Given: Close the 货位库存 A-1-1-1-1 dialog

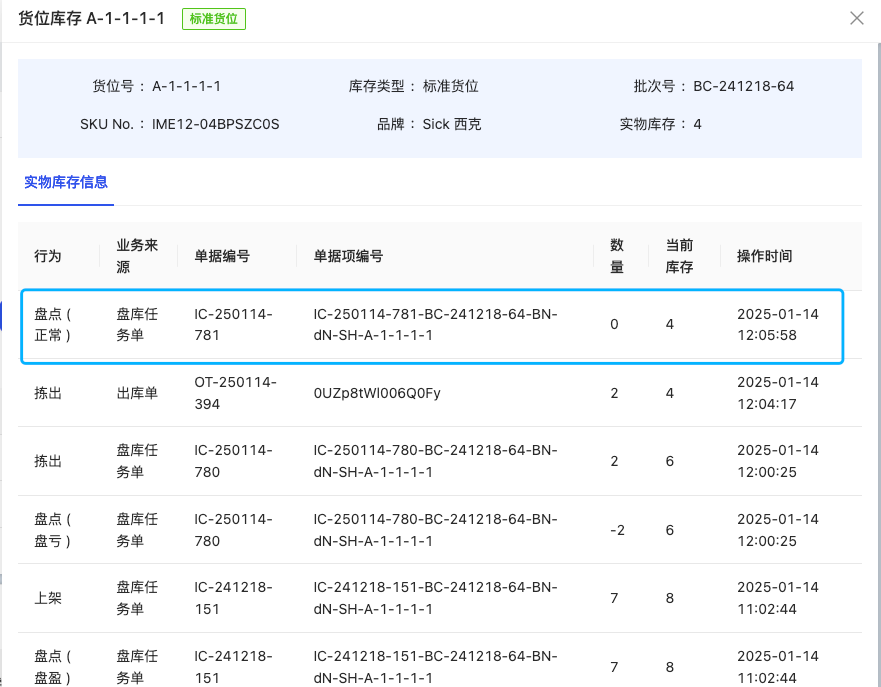Looking at the screenshot, I should pyautogui.click(x=856, y=18).
